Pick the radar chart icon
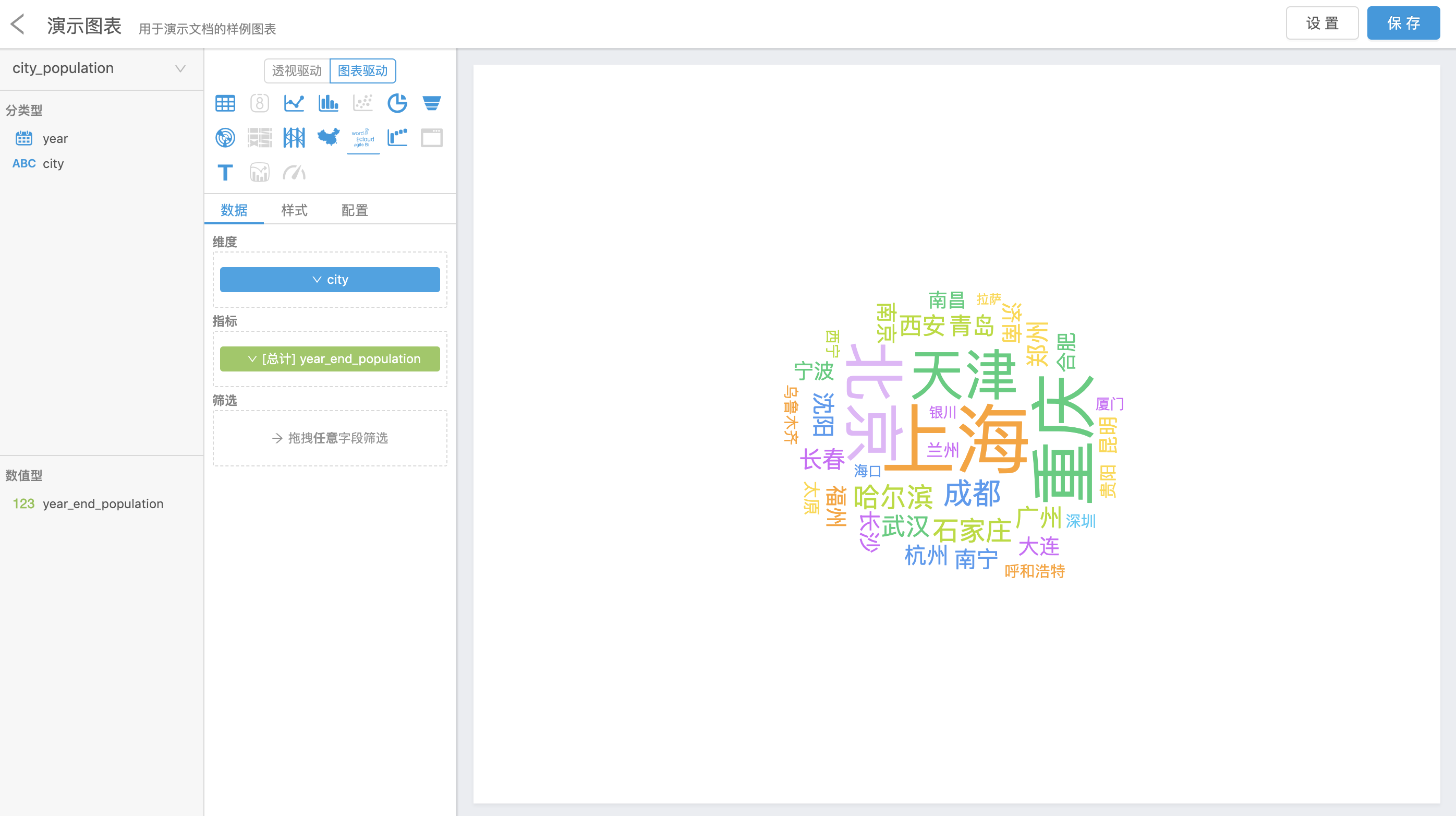The image size is (1456, 816). tap(225, 137)
